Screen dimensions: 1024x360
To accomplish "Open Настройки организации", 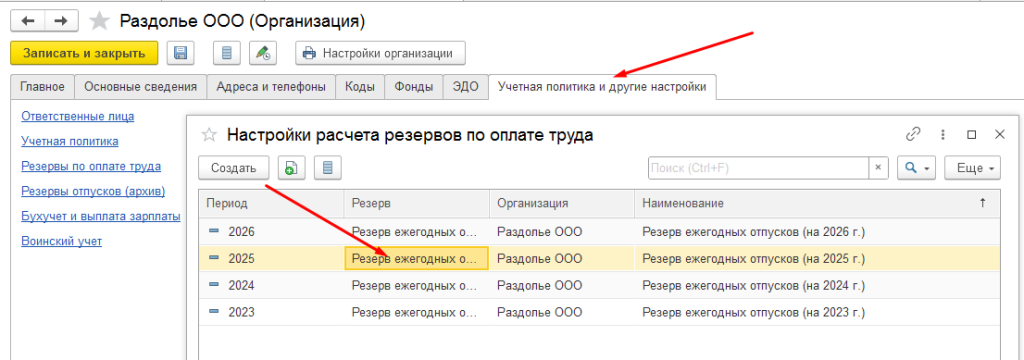I will coord(380,54).
